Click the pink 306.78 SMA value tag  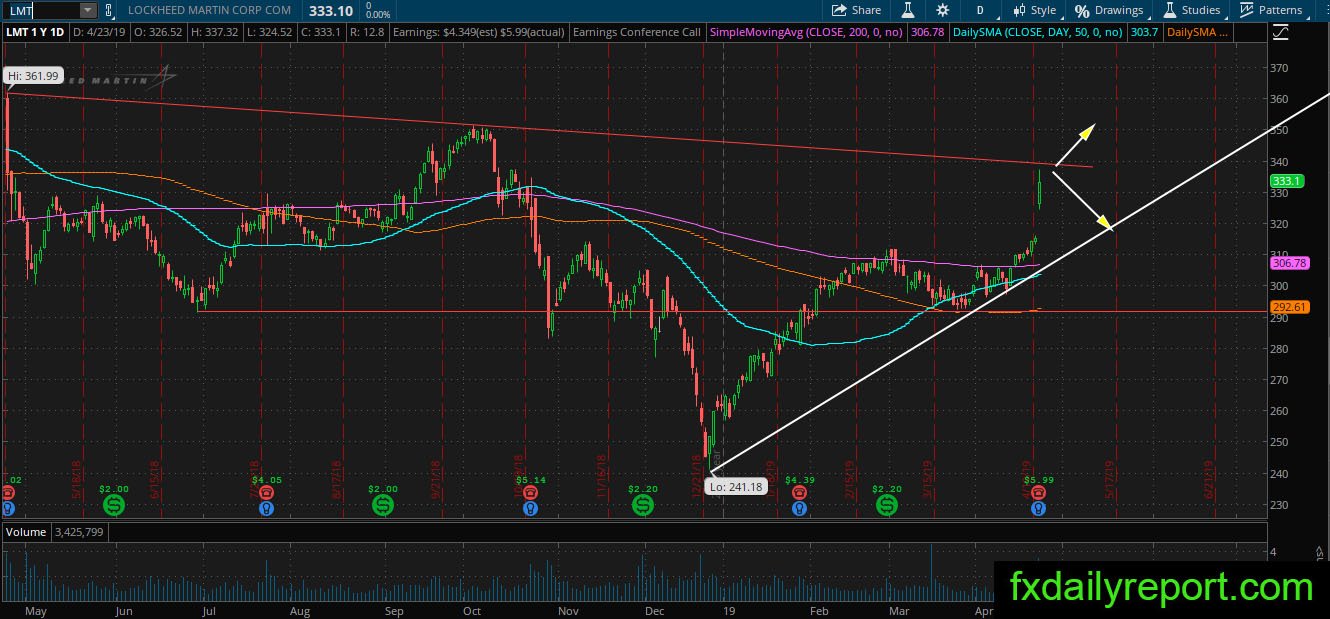tap(1289, 263)
